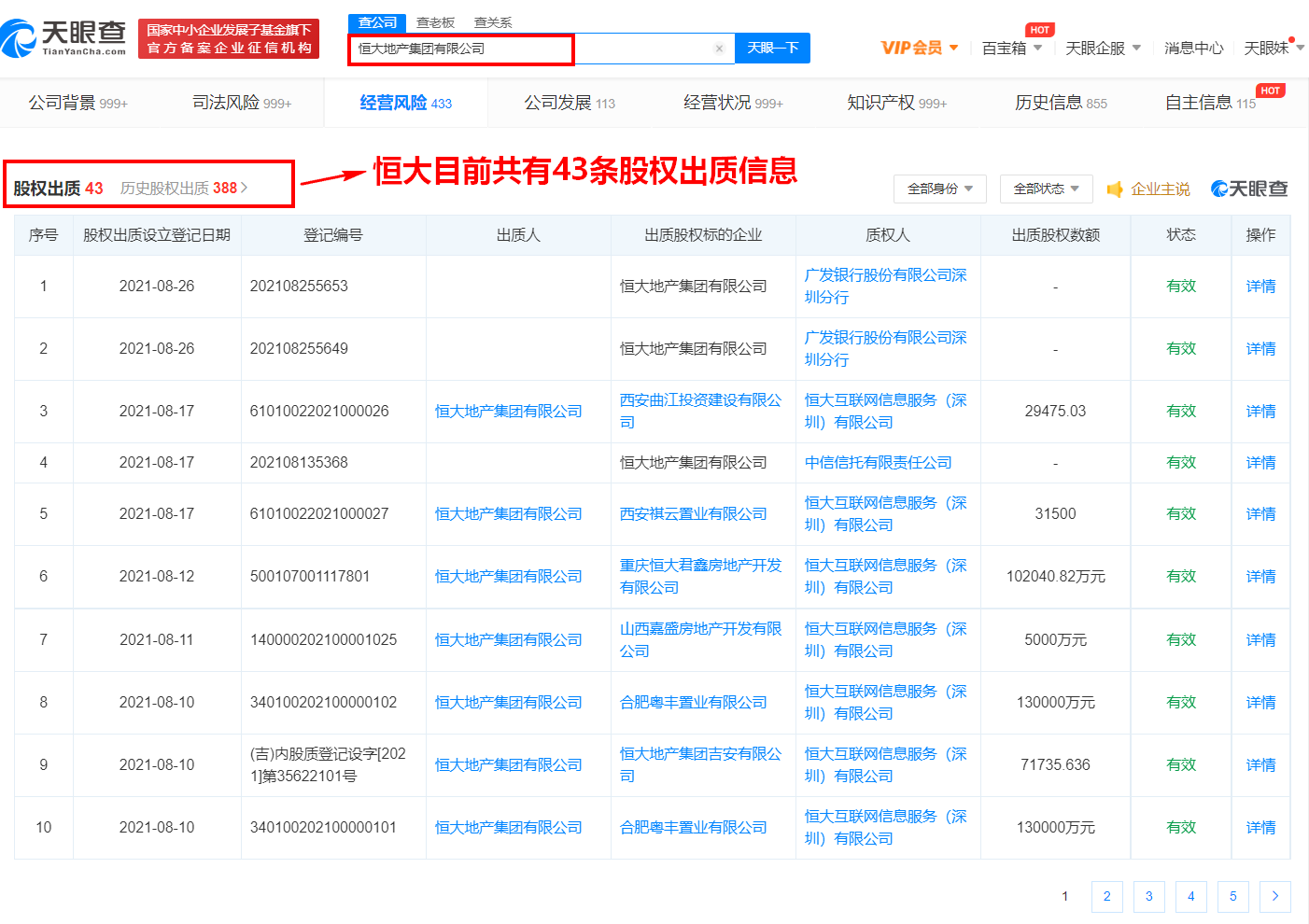
Task: Select the 有效 status in row 7
Action: 1181,640
